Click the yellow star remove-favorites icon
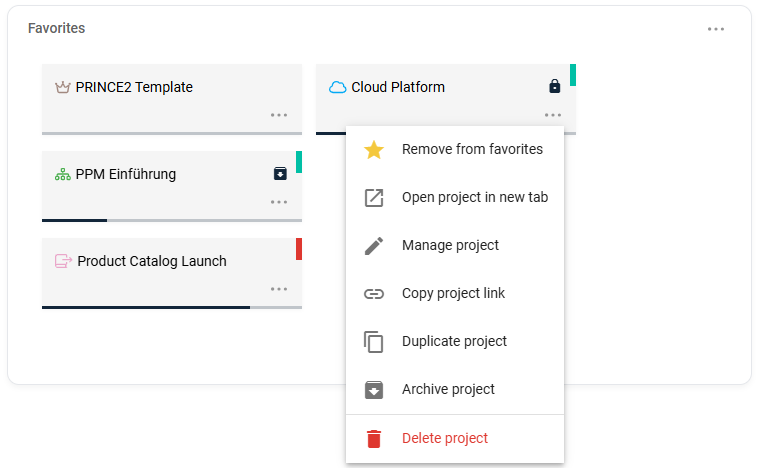The height and width of the screenshot is (468, 766). (x=374, y=150)
